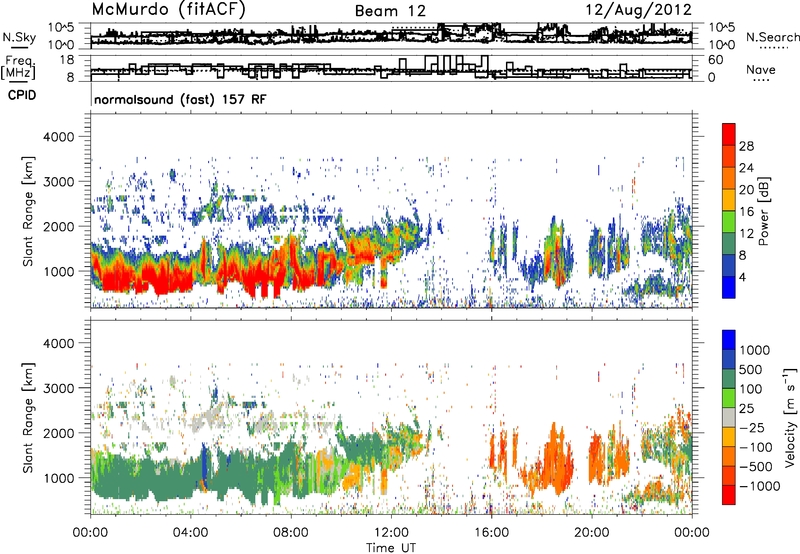Image resolution: width=800 pixels, height=554 pixels.
Task: Click the date 12/Aug/2012
Action: click(x=638, y=10)
